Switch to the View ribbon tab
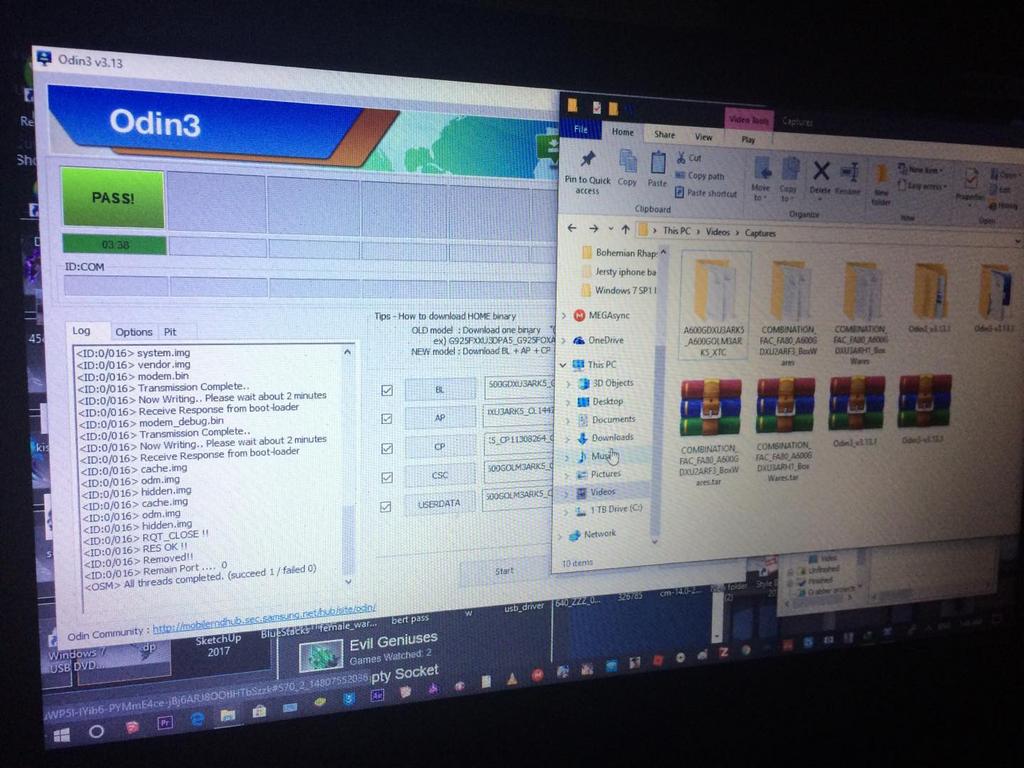This screenshot has width=1024, height=768. [x=703, y=137]
